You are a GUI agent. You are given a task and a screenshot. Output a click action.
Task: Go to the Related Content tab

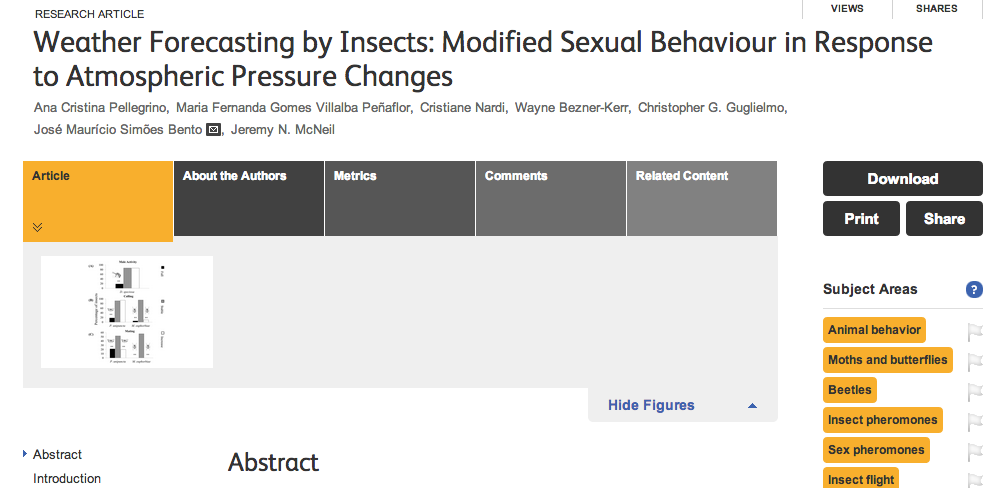click(702, 198)
